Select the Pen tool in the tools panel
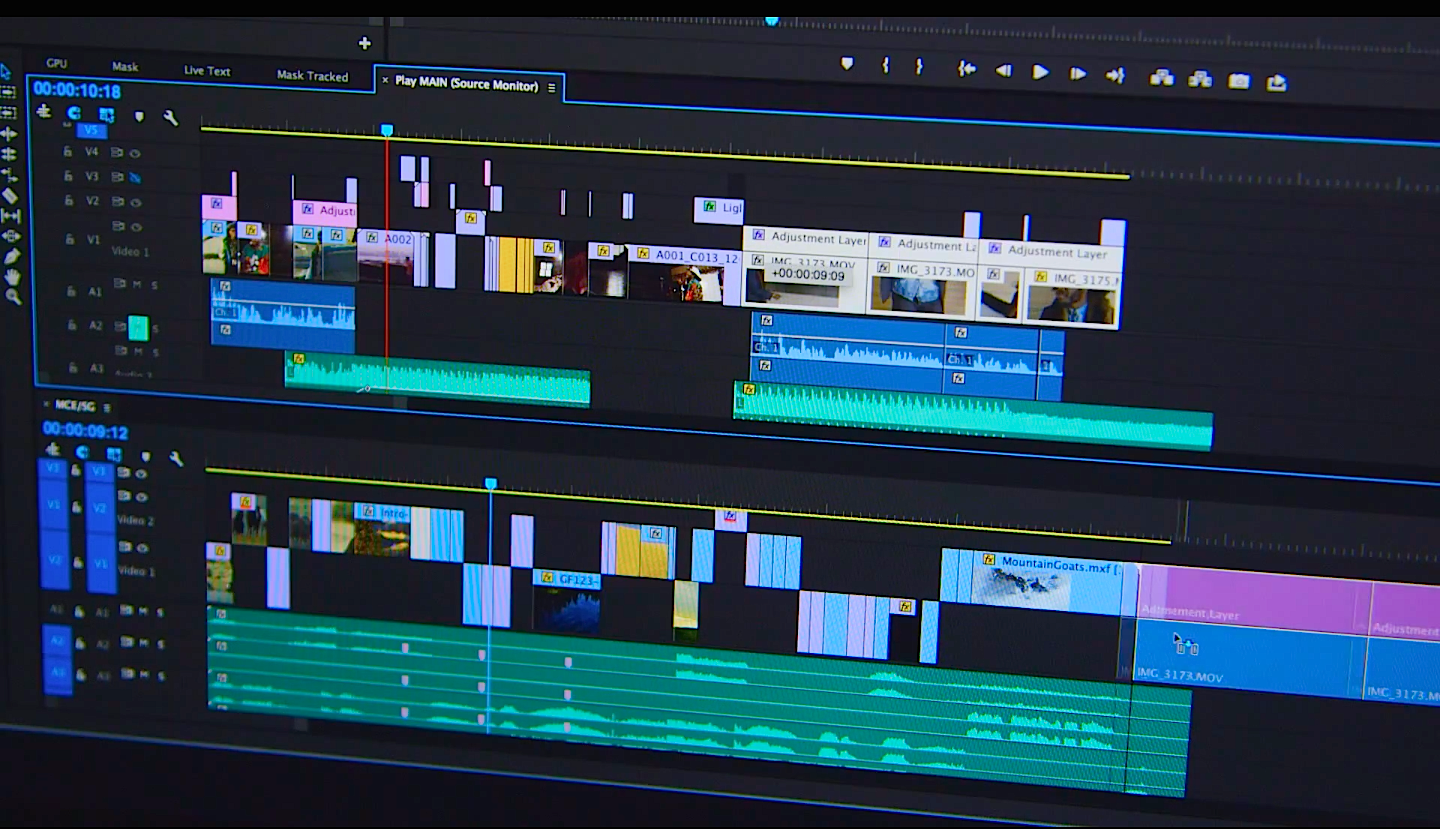Image resolution: width=1440 pixels, height=829 pixels. pos(11,257)
